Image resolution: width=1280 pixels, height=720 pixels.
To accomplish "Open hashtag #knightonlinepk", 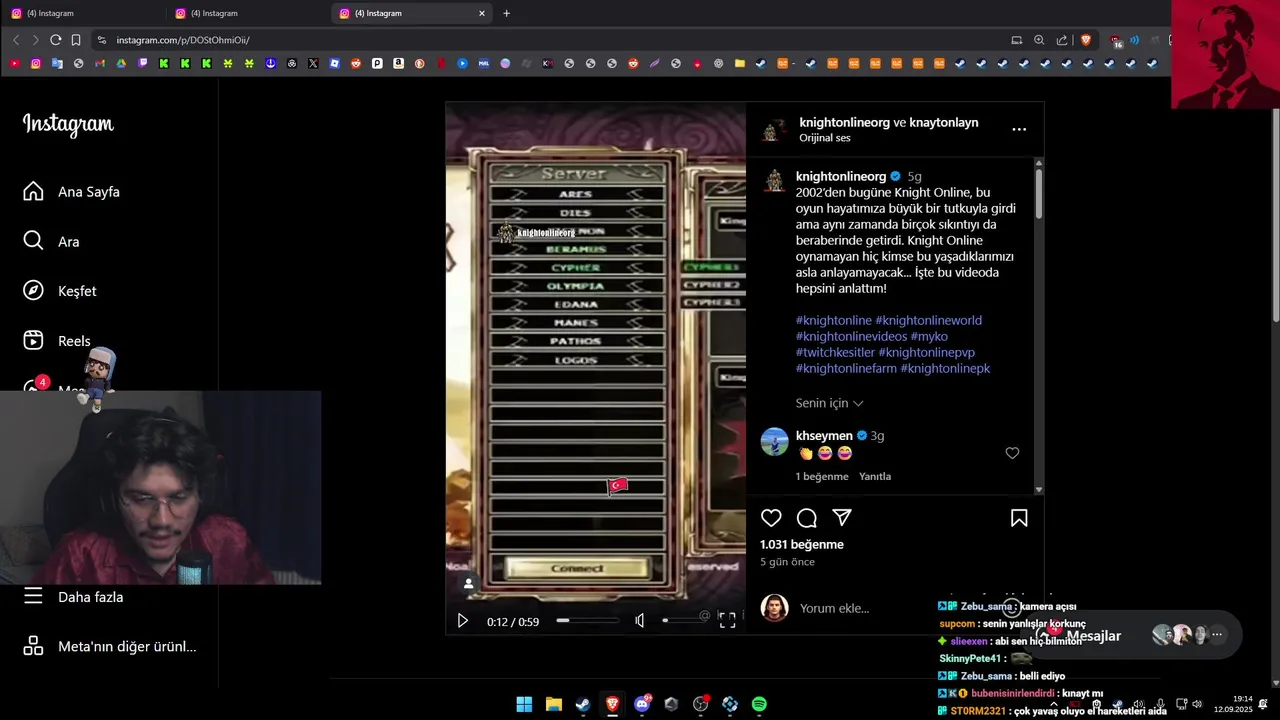I will tap(945, 368).
